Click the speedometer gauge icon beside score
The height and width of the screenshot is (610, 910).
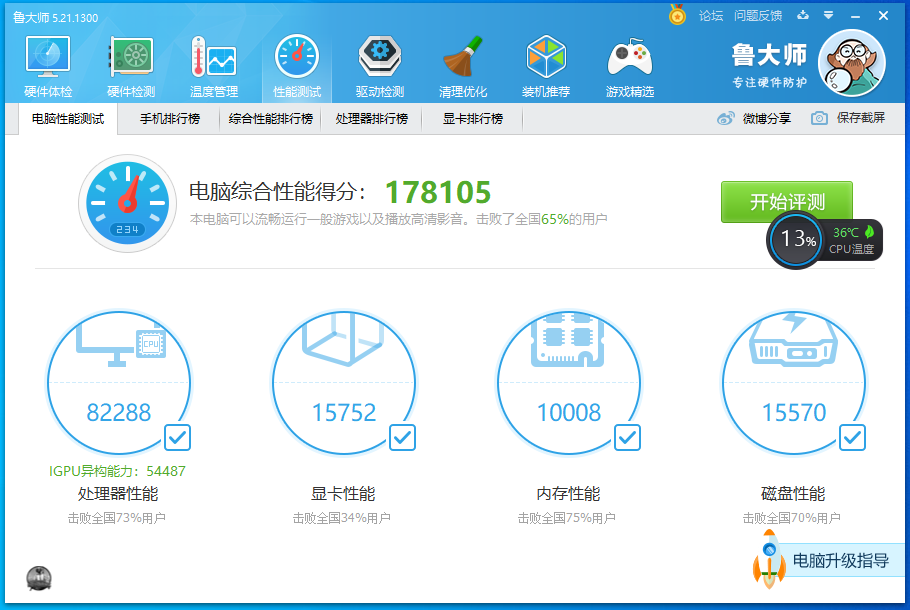(x=128, y=203)
